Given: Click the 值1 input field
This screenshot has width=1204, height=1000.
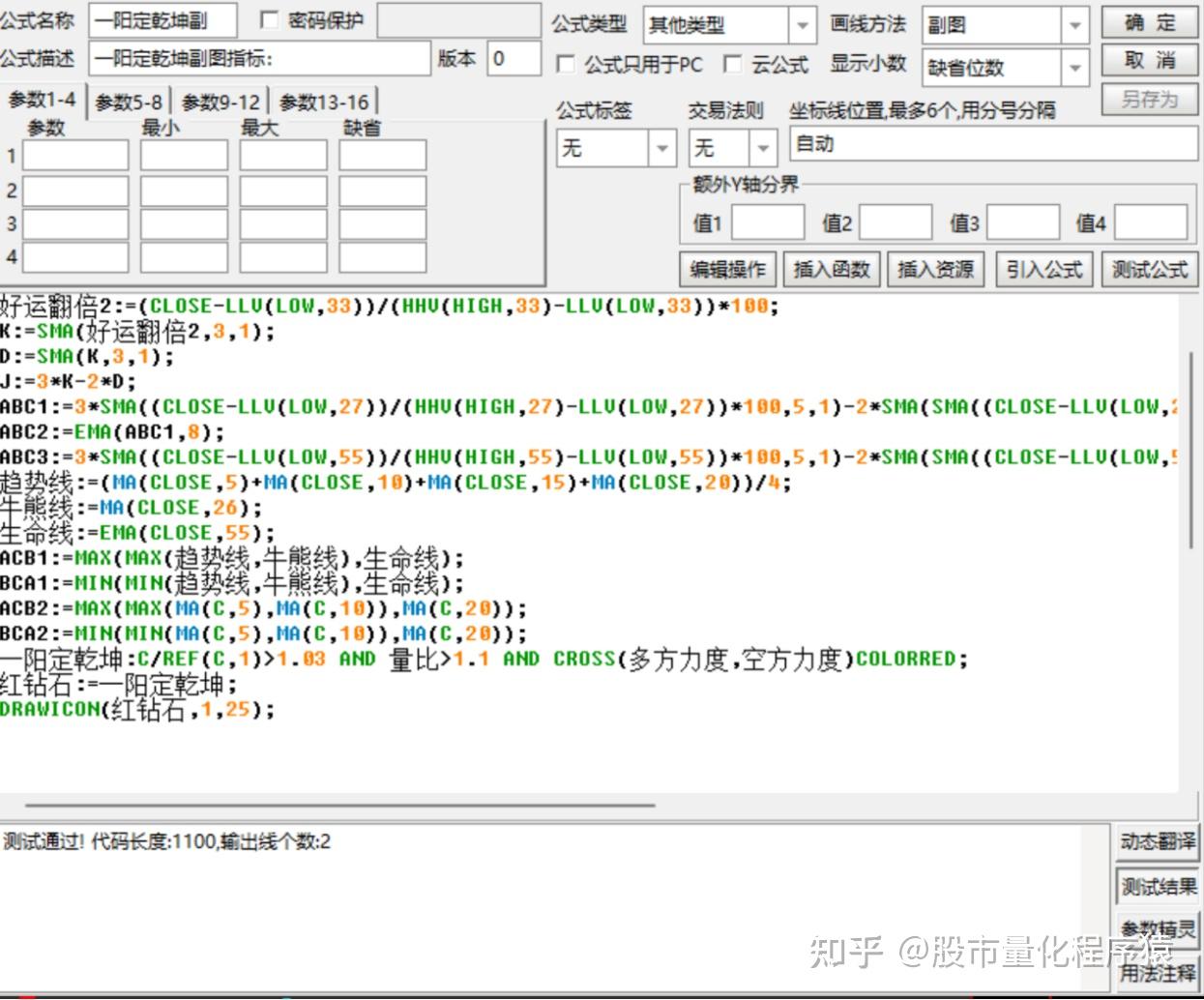Looking at the screenshot, I should pyautogui.click(x=768, y=222).
